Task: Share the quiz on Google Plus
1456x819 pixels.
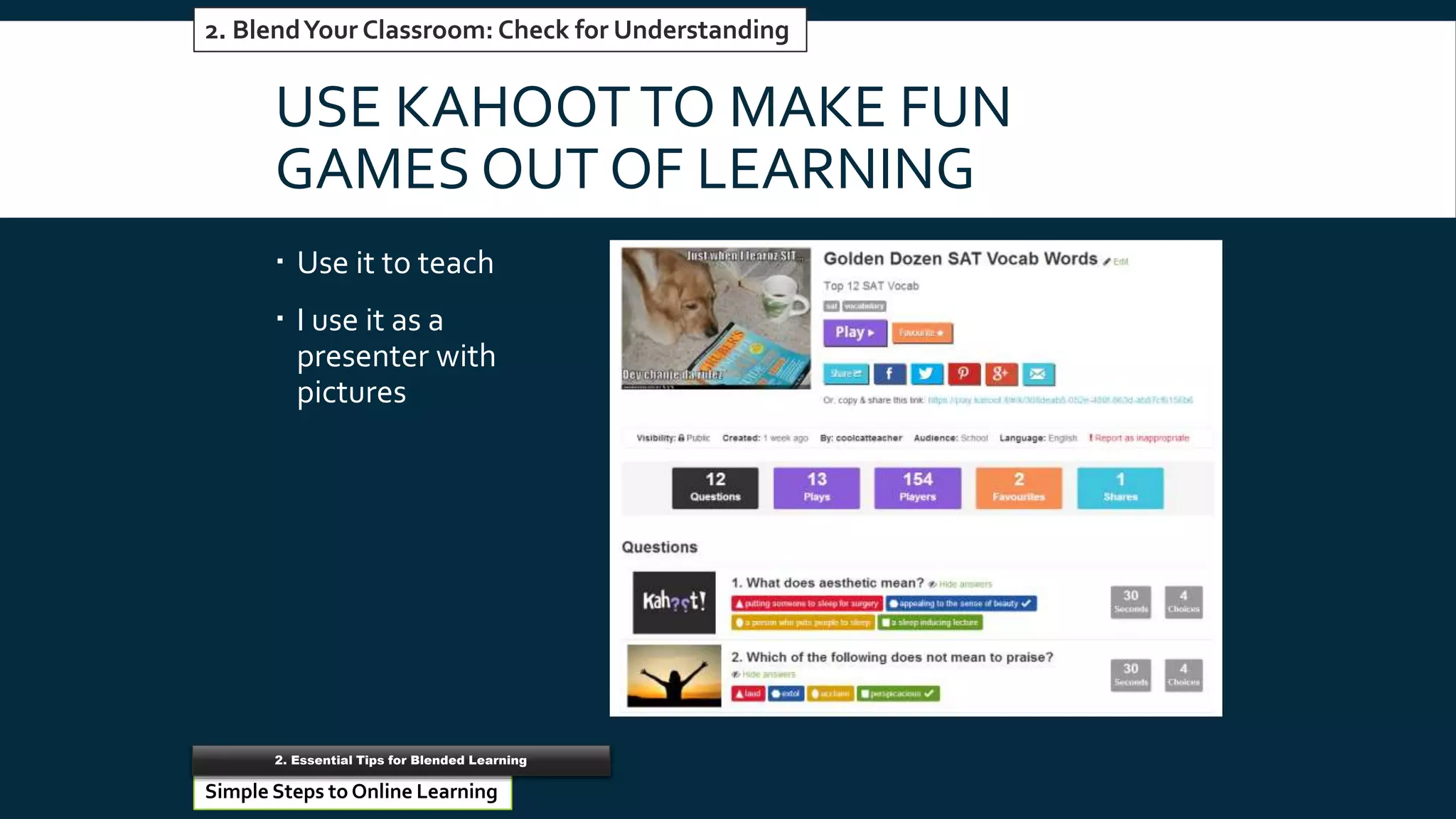Action: coord(1001,374)
